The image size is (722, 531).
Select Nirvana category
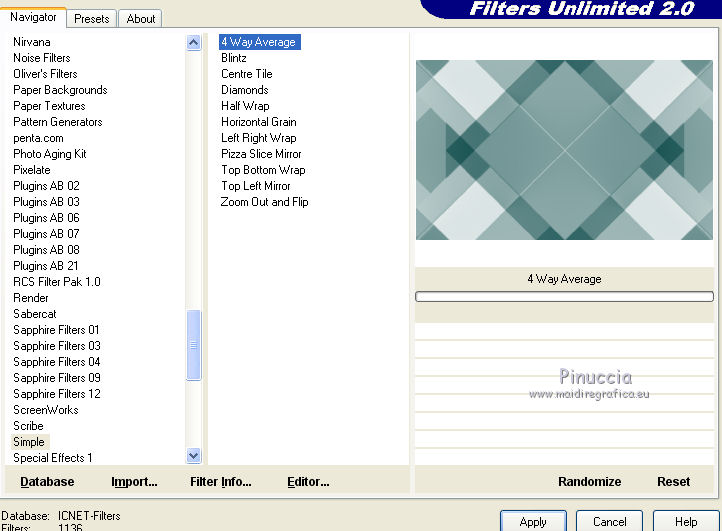[31, 42]
